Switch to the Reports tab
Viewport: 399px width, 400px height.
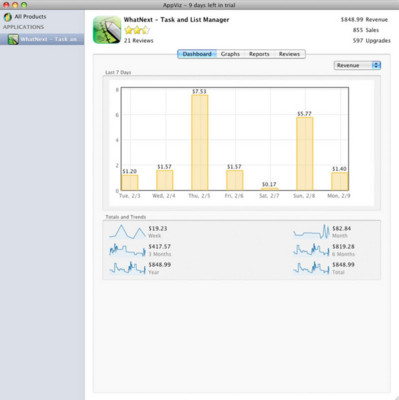coord(259,54)
